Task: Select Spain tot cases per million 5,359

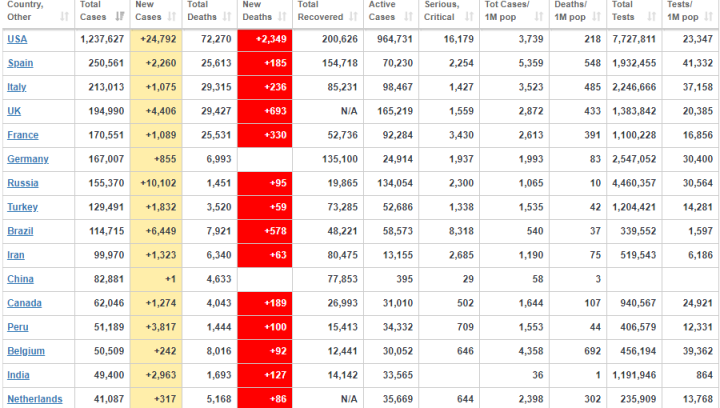Action: coord(531,63)
